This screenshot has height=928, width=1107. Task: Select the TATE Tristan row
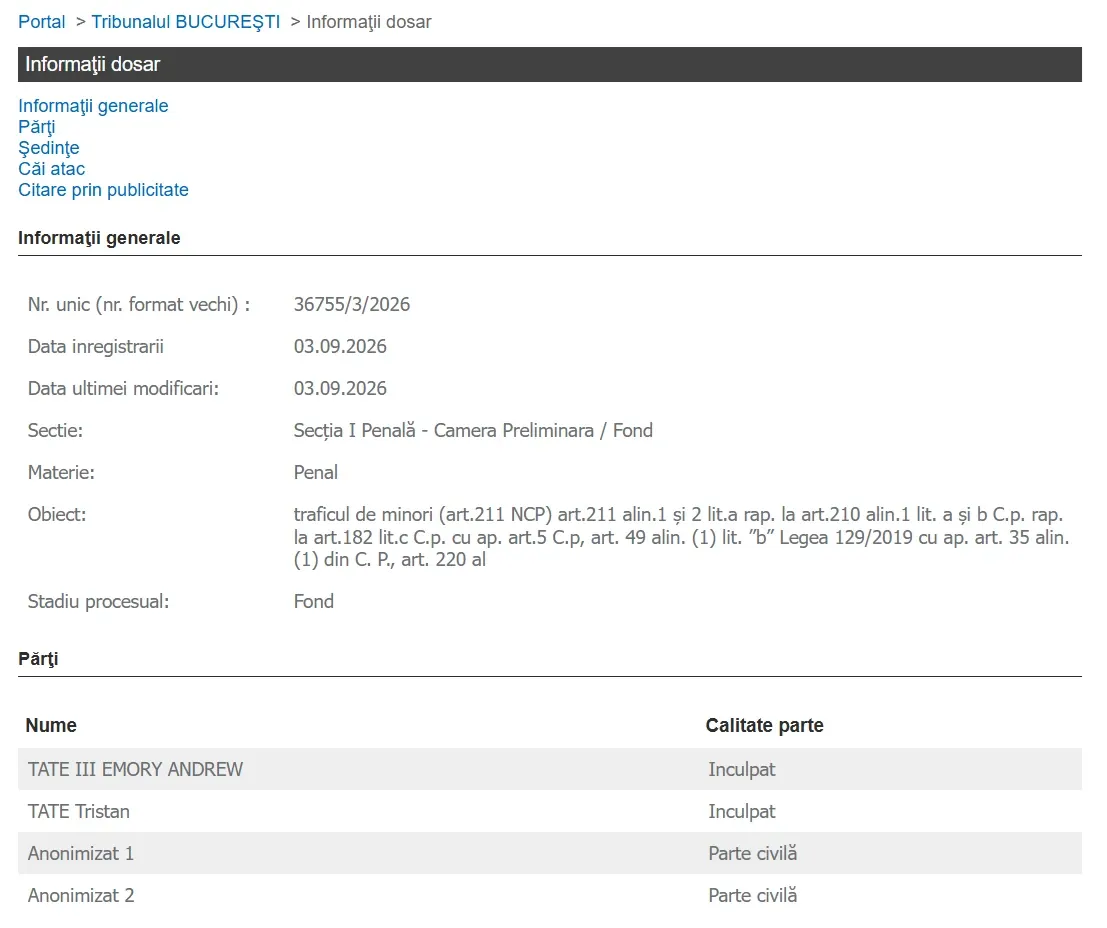(550, 811)
